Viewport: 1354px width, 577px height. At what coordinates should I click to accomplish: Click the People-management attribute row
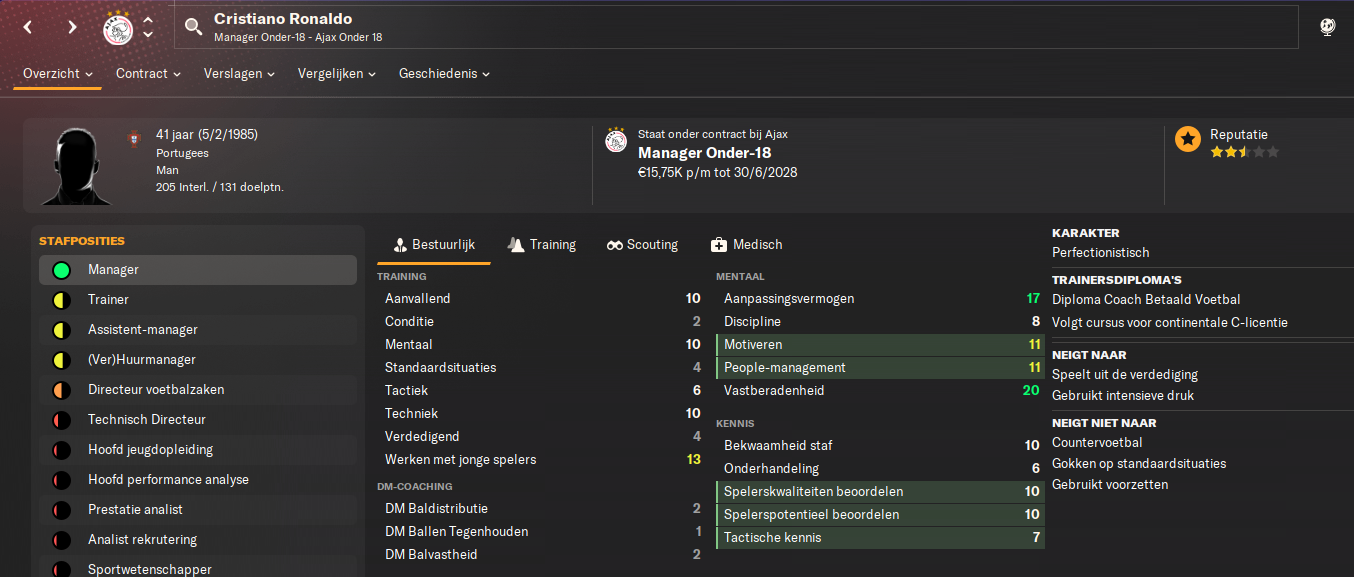(880, 367)
